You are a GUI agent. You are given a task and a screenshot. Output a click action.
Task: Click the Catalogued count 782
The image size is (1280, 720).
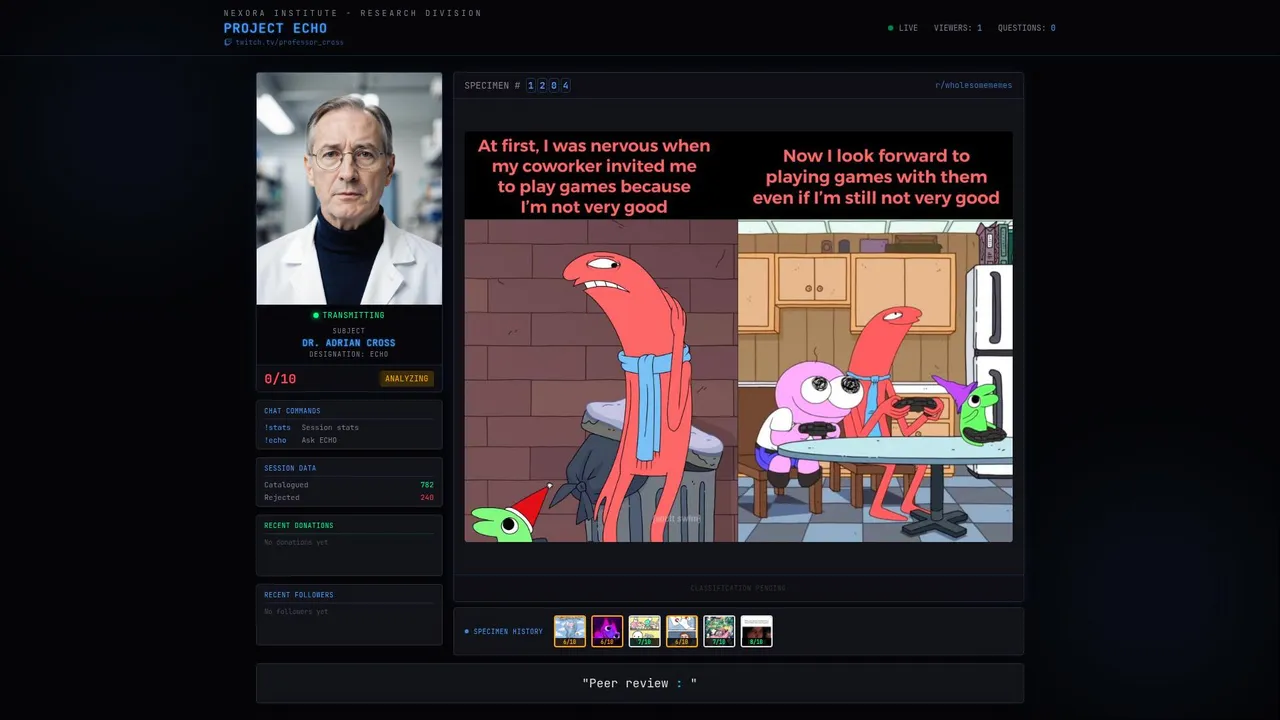pyautogui.click(x=427, y=485)
